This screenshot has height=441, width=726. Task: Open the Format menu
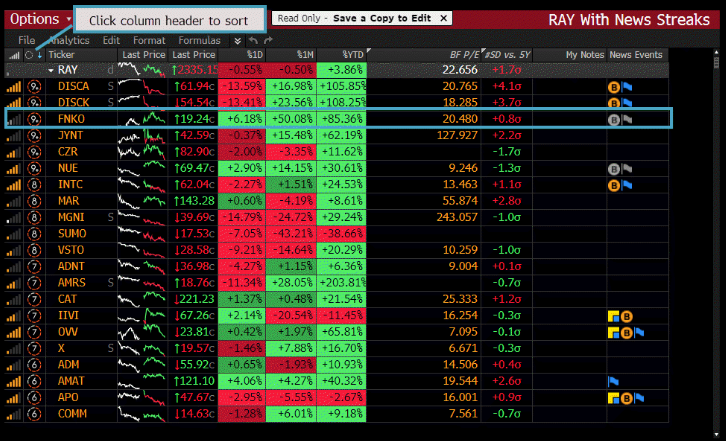click(x=149, y=40)
